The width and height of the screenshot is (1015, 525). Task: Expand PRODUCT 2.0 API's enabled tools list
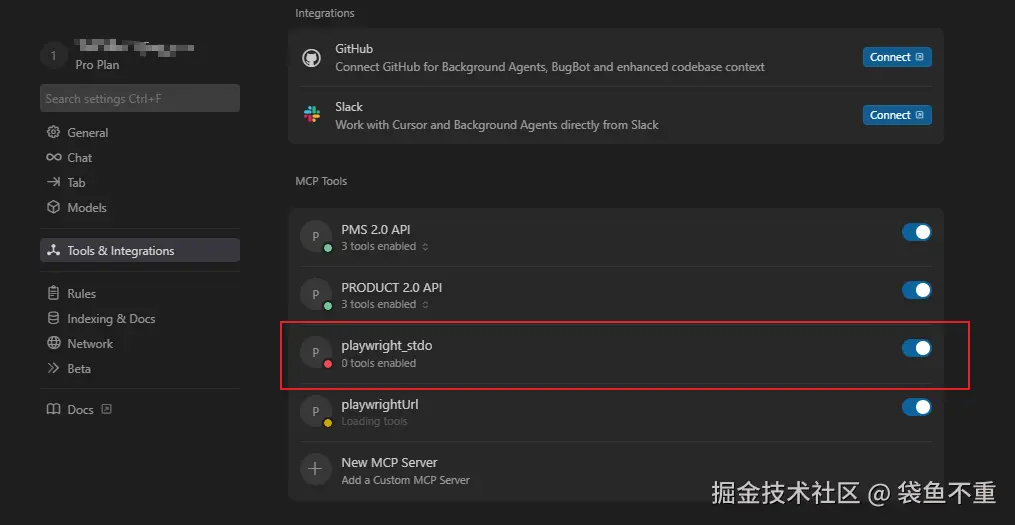point(385,305)
